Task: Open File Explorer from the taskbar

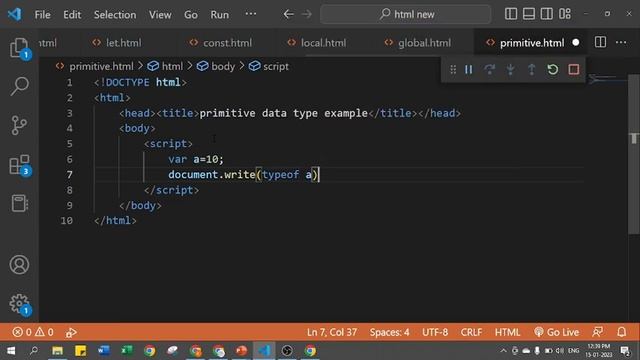Action: coord(57,350)
